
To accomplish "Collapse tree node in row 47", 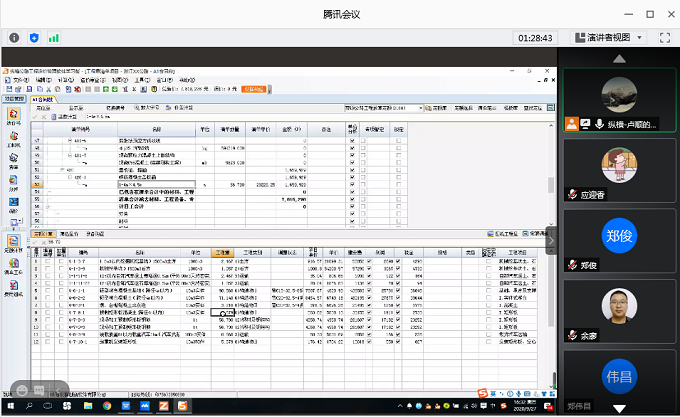I will pos(70,140).
